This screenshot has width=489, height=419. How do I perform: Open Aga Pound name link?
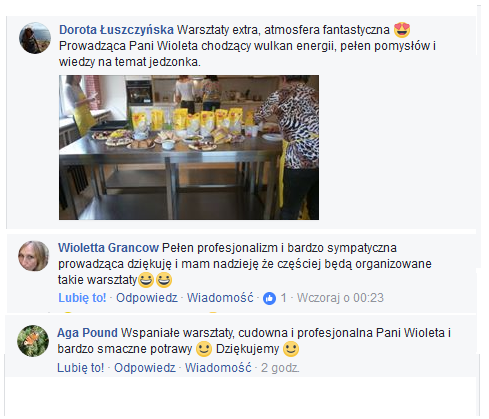click(87, 333)
